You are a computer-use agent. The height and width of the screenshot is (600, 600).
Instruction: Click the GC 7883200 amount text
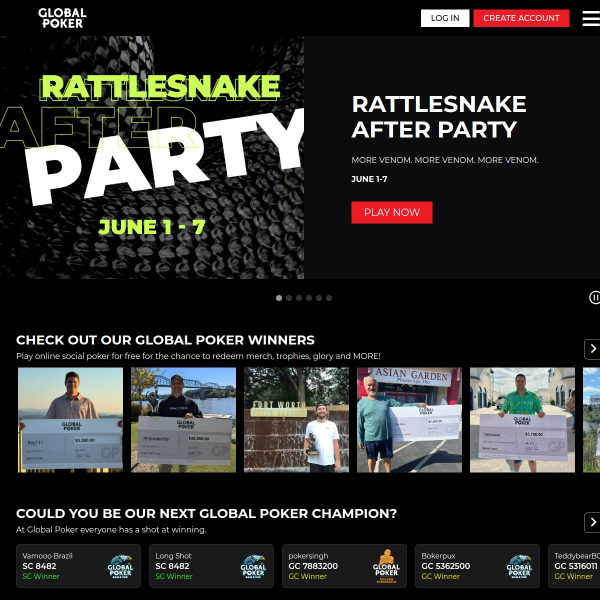(313, 566)
